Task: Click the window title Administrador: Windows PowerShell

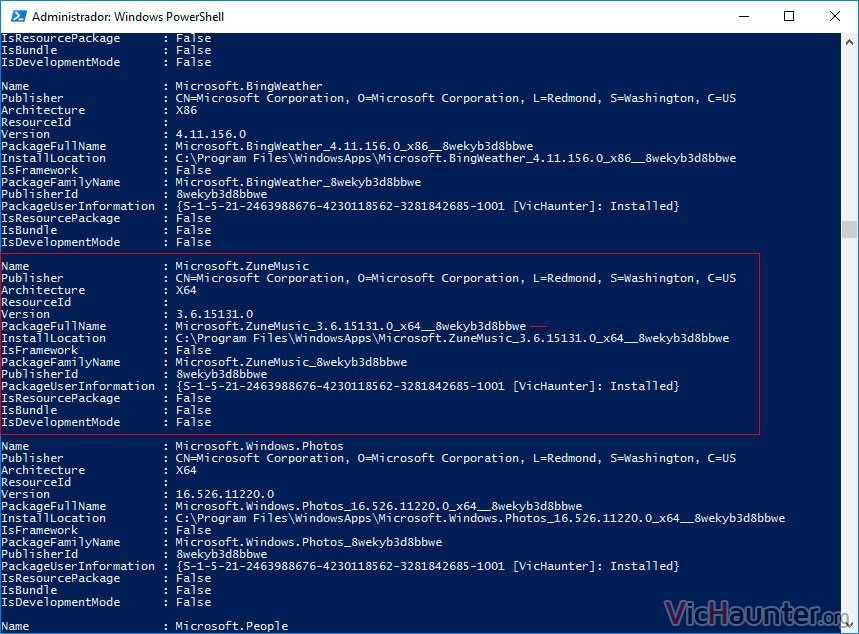Action: point(128,16)
